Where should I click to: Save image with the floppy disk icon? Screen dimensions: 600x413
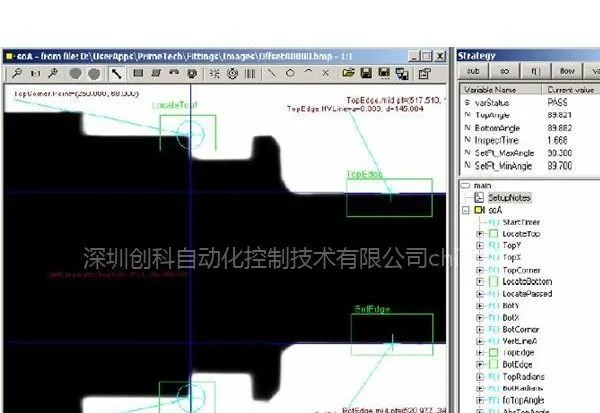point(366,73)
